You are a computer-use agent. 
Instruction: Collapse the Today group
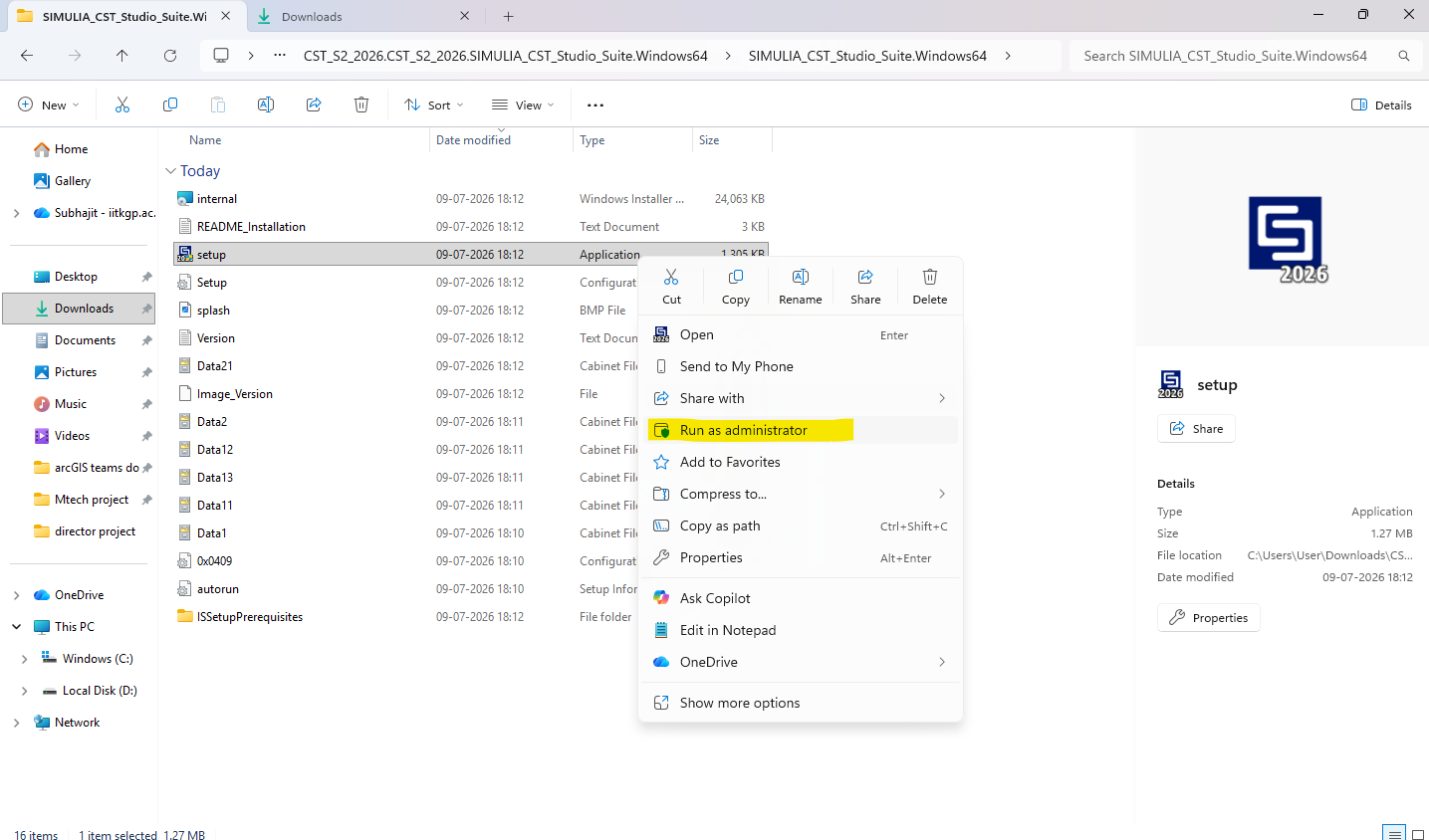[170, 171]
